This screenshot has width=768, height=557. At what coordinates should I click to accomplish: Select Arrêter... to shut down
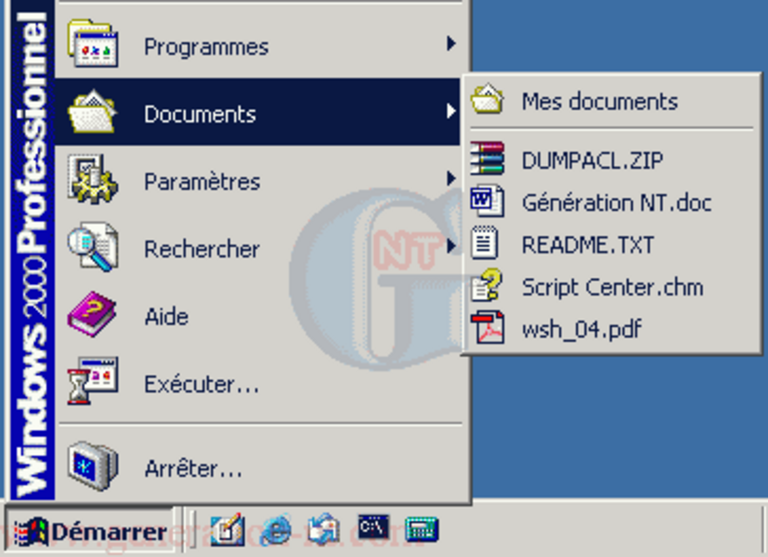[259, 467]
